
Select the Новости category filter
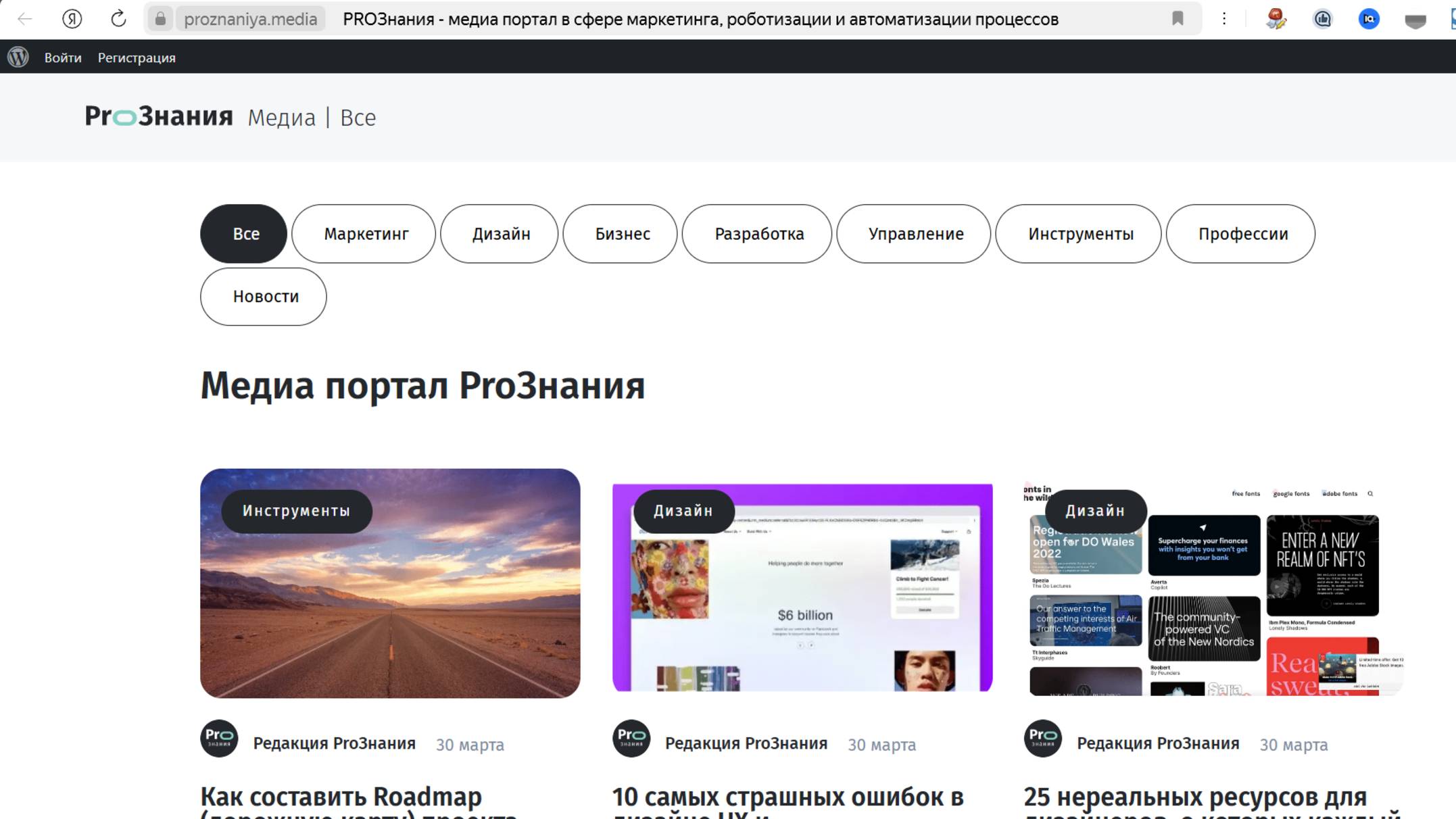click(x=264, y=297)
